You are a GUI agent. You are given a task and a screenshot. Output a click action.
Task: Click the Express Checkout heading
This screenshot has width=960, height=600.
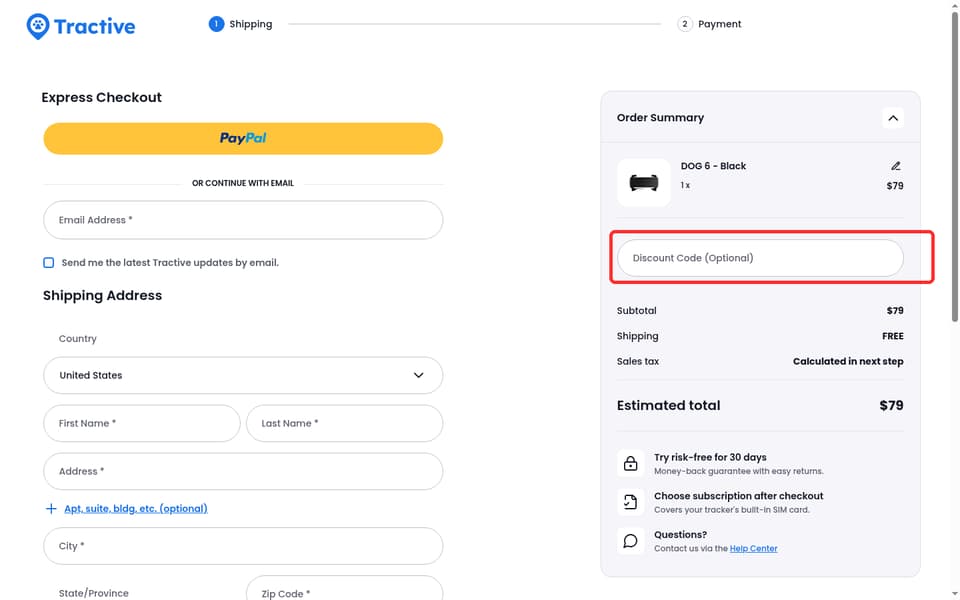pos(102,97)
